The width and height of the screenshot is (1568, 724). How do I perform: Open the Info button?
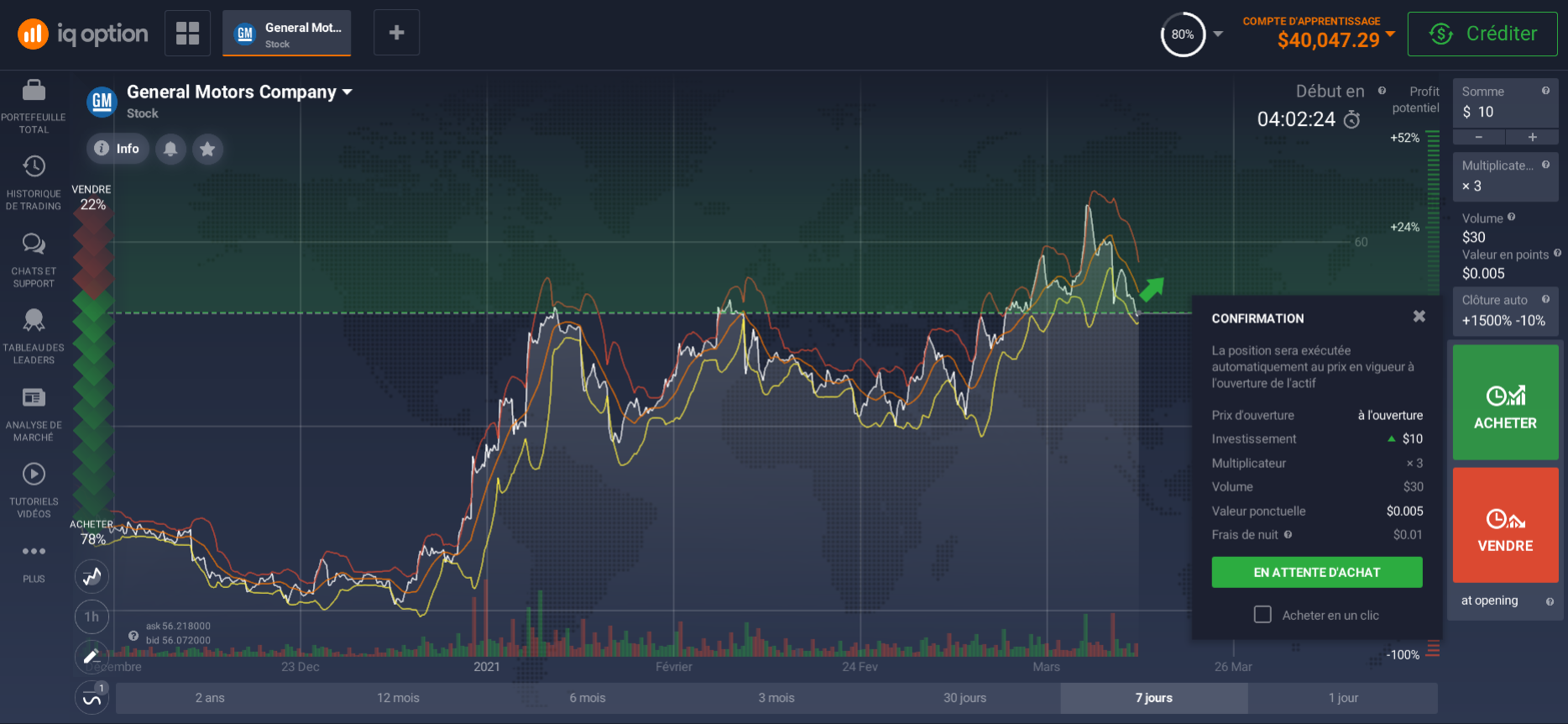pos(118,149)
